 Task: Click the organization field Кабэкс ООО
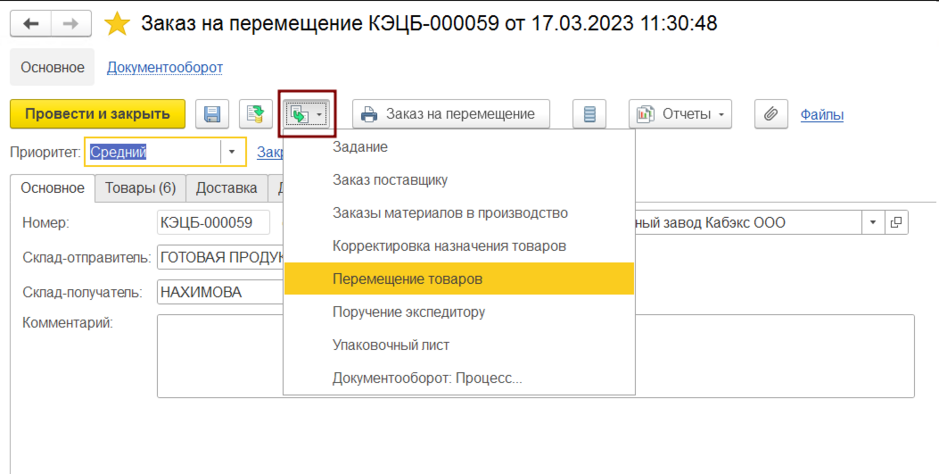(x=747, y=223)
